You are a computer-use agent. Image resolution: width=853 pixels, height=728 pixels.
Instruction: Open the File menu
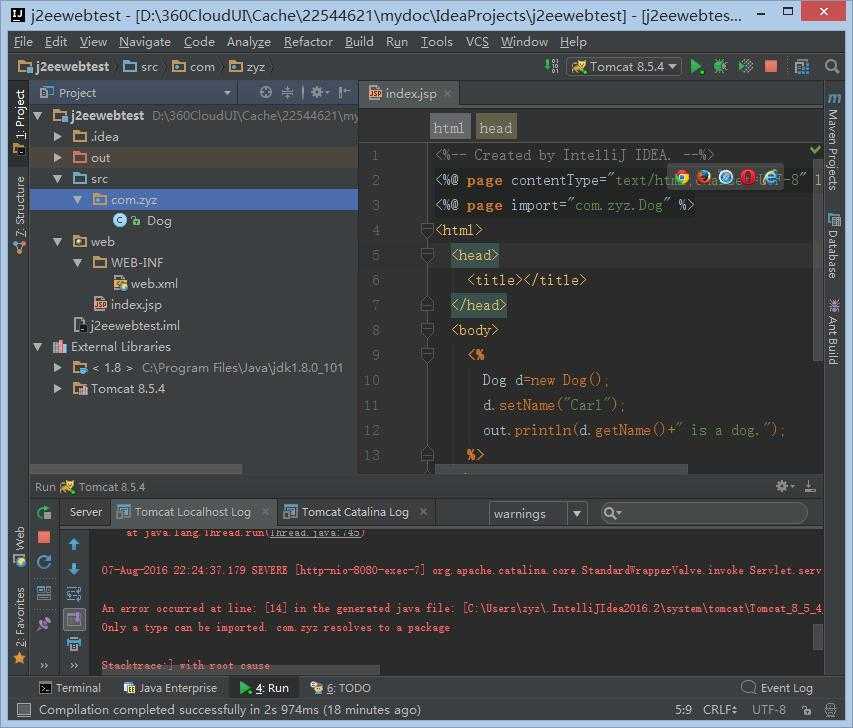(23, 42)
